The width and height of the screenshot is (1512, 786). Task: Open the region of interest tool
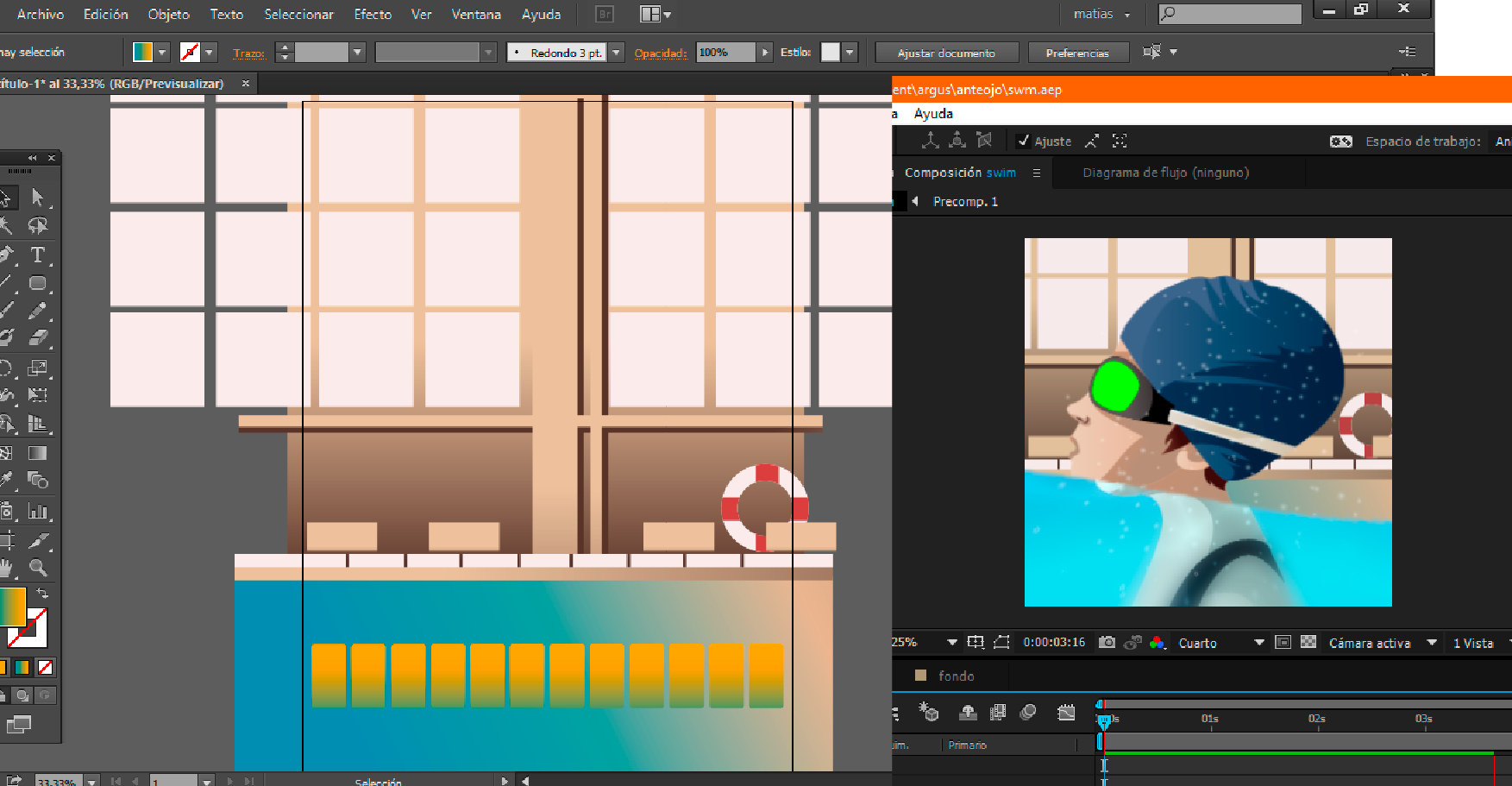(x=1283, y=642)
